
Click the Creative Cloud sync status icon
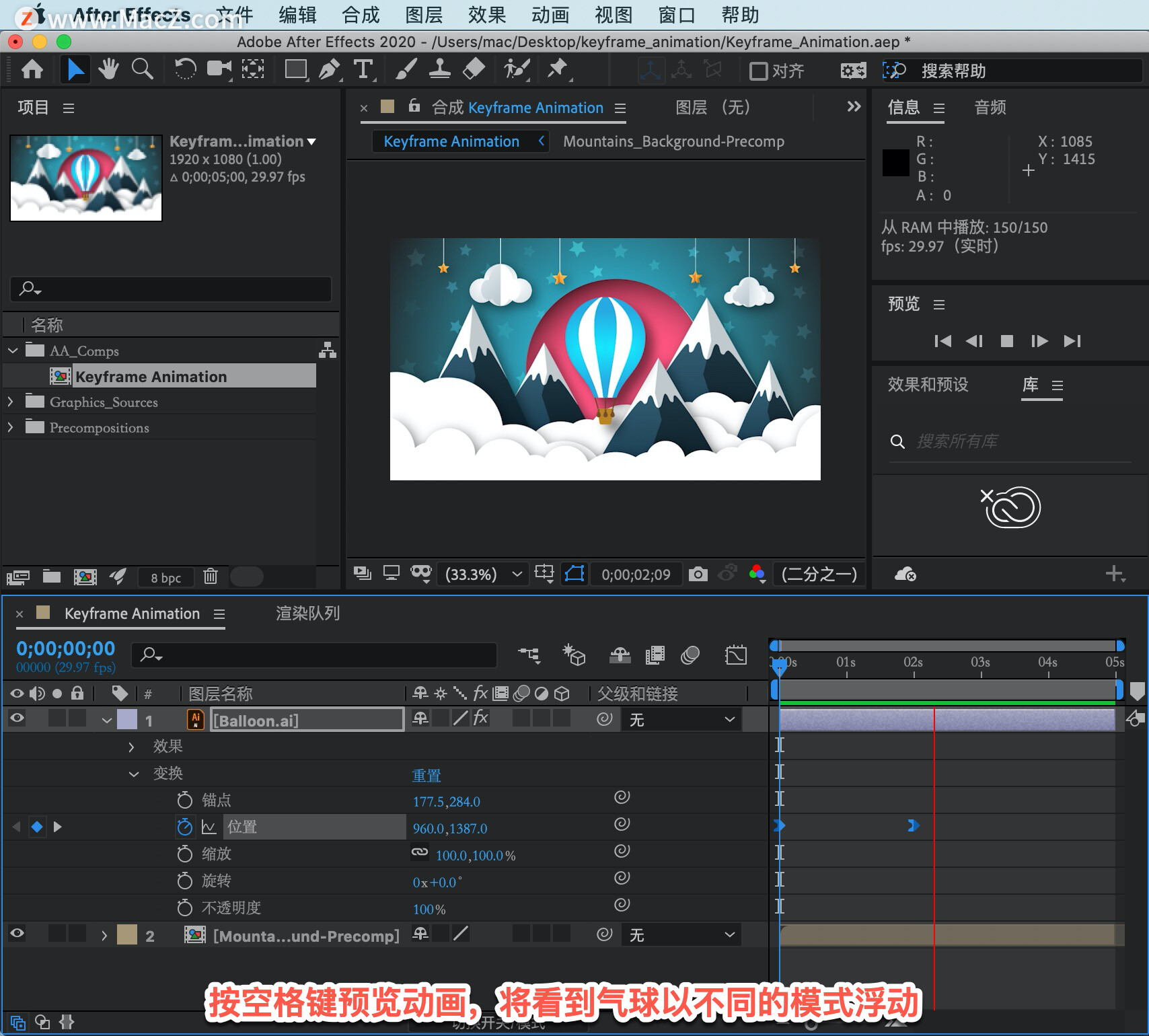[905, 574]
